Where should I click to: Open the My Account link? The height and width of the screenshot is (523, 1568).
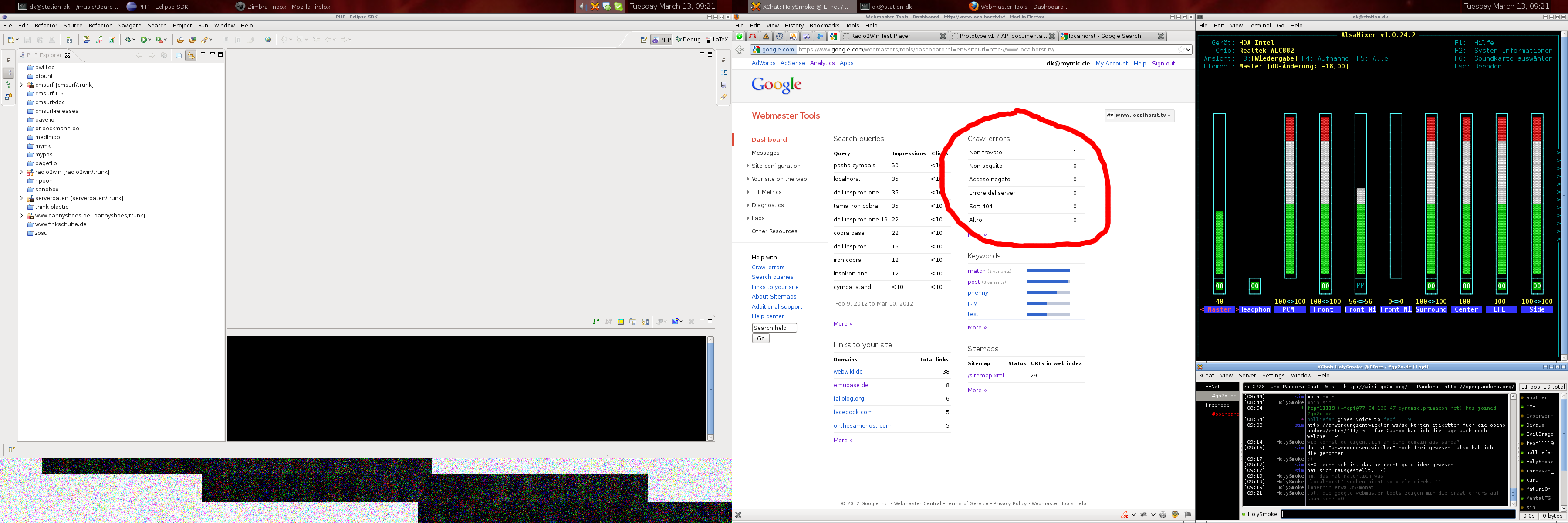pos(1112,63)
